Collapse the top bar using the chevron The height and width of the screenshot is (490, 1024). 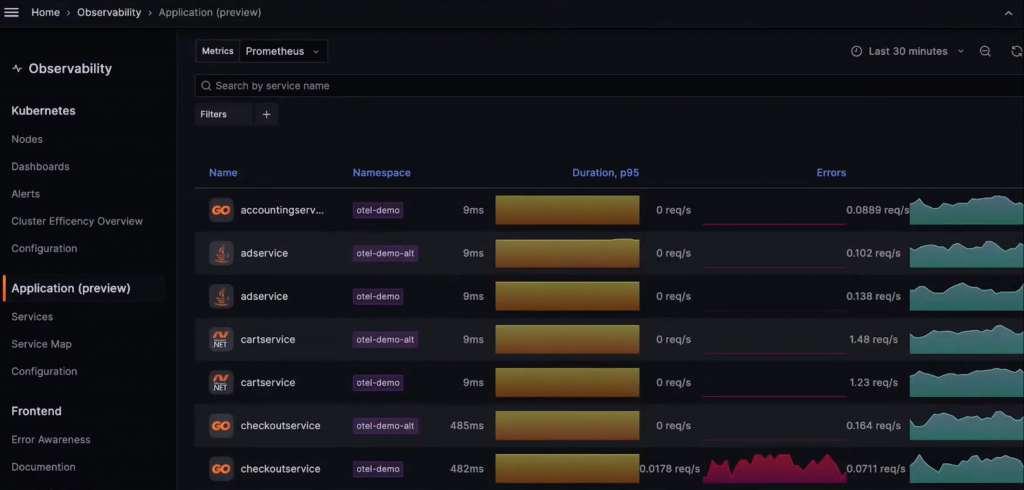[1008, 13]
